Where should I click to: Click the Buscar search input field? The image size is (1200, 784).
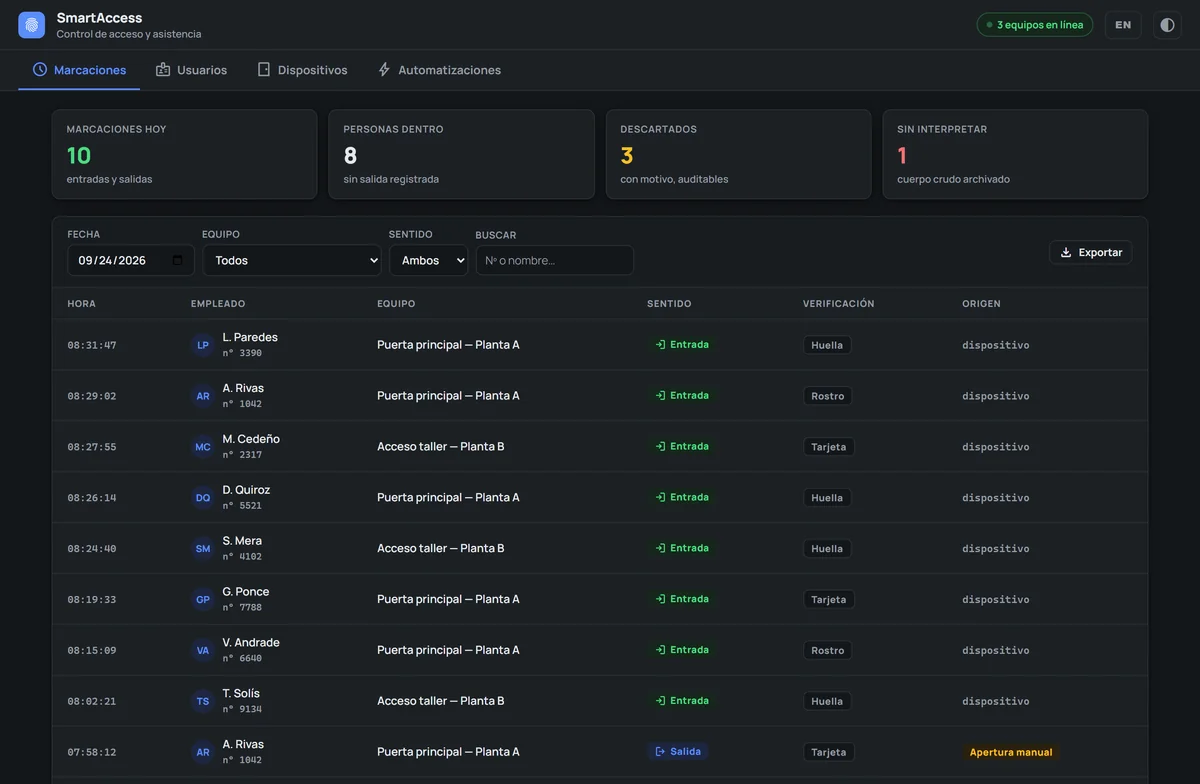coord(554,260)
